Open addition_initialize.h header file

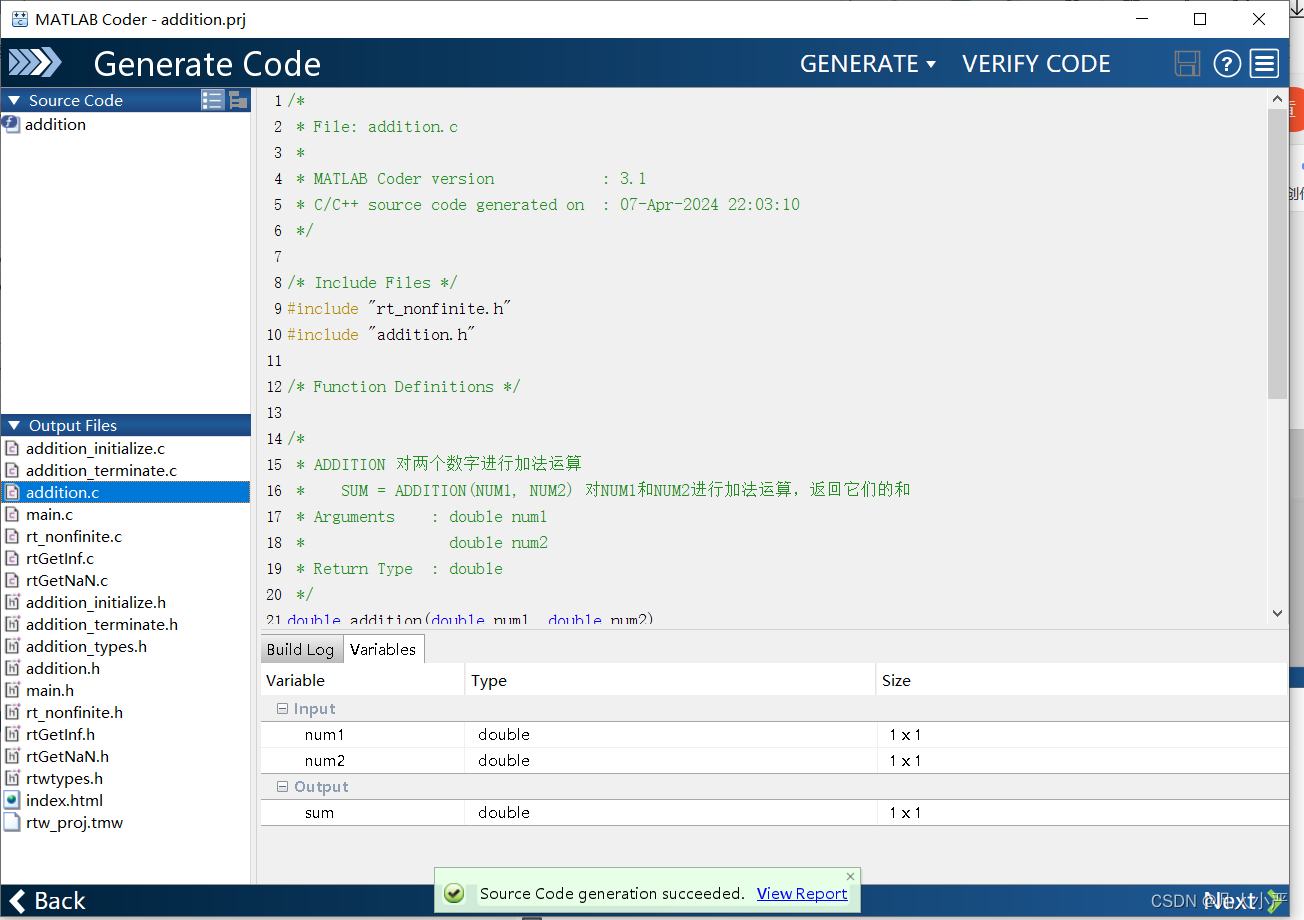96,602
